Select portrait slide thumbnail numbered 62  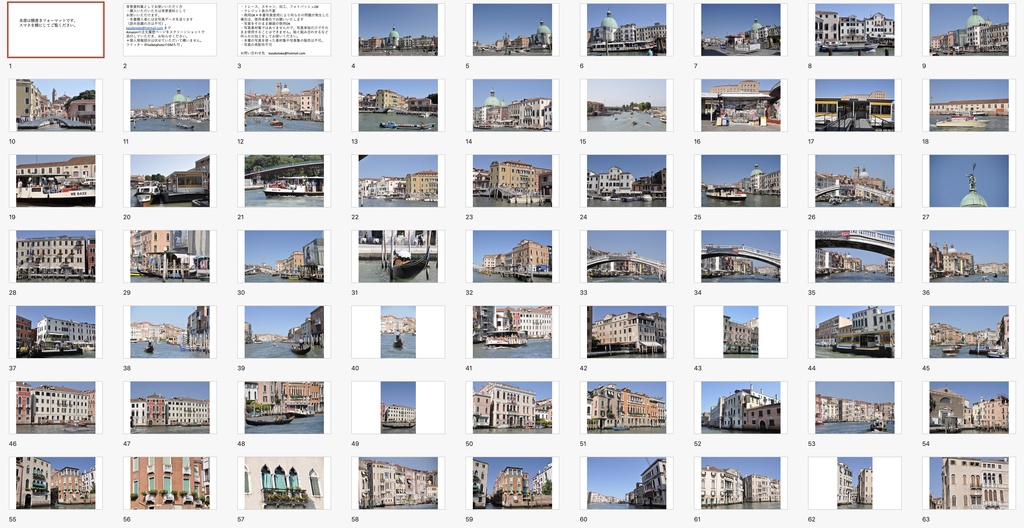coord(855,483)
